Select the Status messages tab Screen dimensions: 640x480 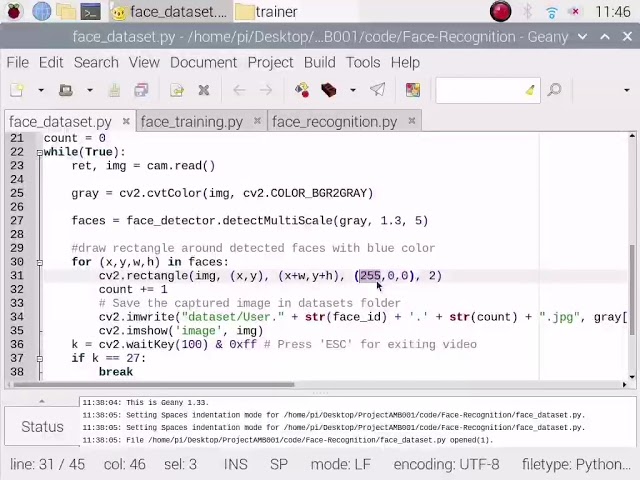tap(42, 427)
